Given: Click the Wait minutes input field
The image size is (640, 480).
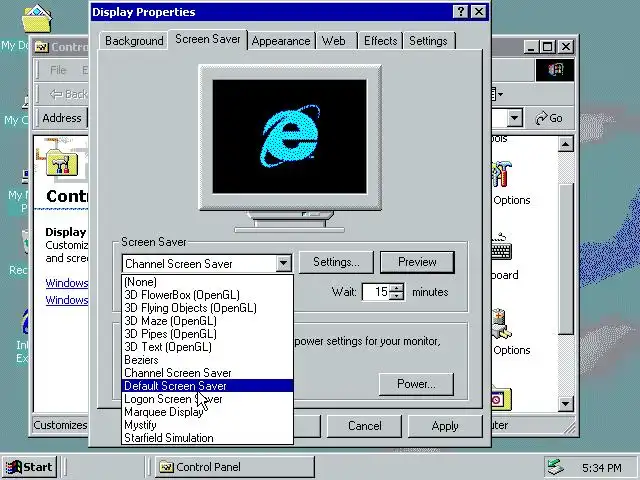Looking at the screenshot, I should (376, 292).
